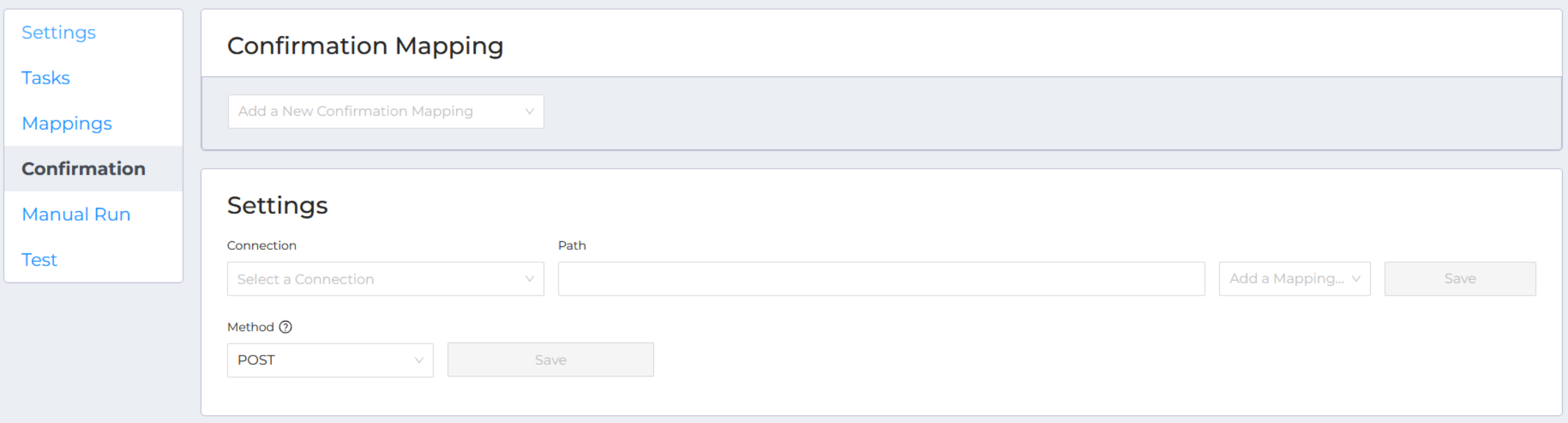The height and width of the screenshot is (423, 1568).
Task: Go to Settings in the sidebar
Action: pos(59,32)
